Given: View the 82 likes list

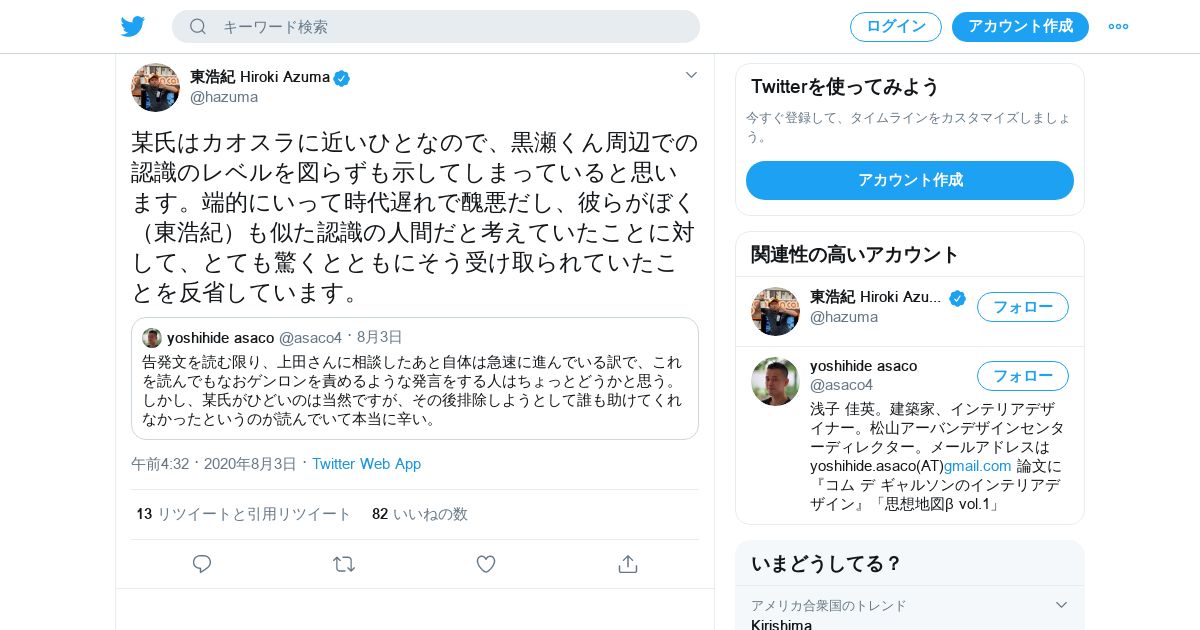Looking at the screenshot, I should tap(419, 514).
